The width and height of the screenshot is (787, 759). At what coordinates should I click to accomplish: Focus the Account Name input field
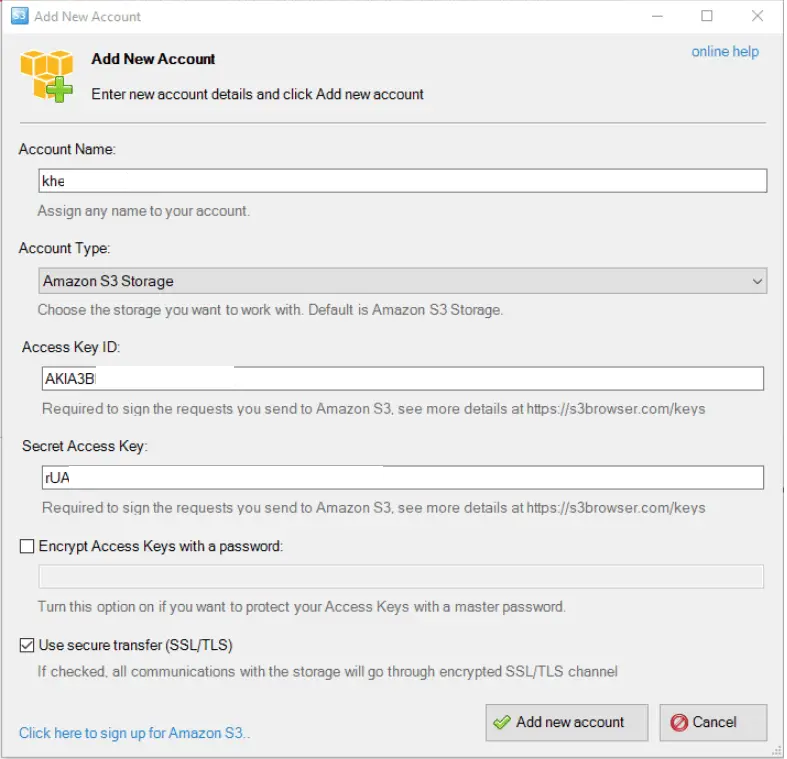click(403, 181)
